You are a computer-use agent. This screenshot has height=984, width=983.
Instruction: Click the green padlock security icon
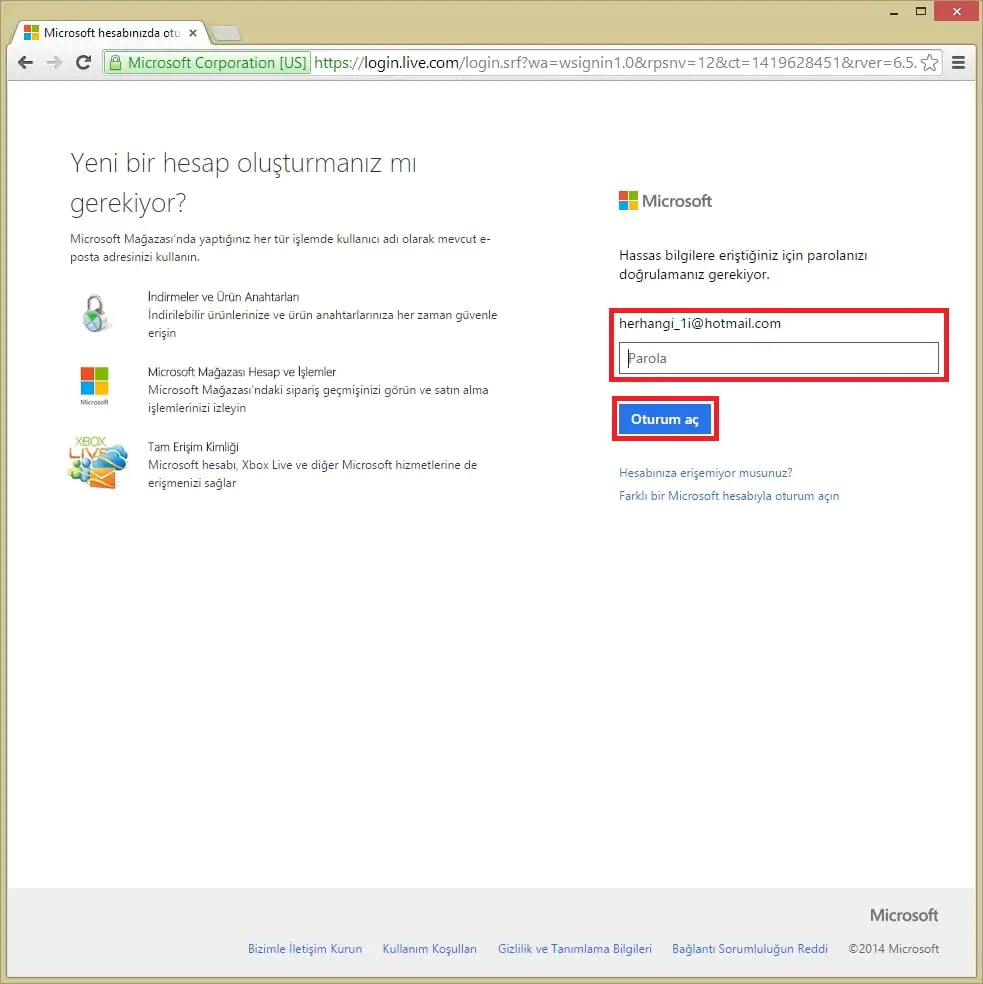[x=115, y=63]
